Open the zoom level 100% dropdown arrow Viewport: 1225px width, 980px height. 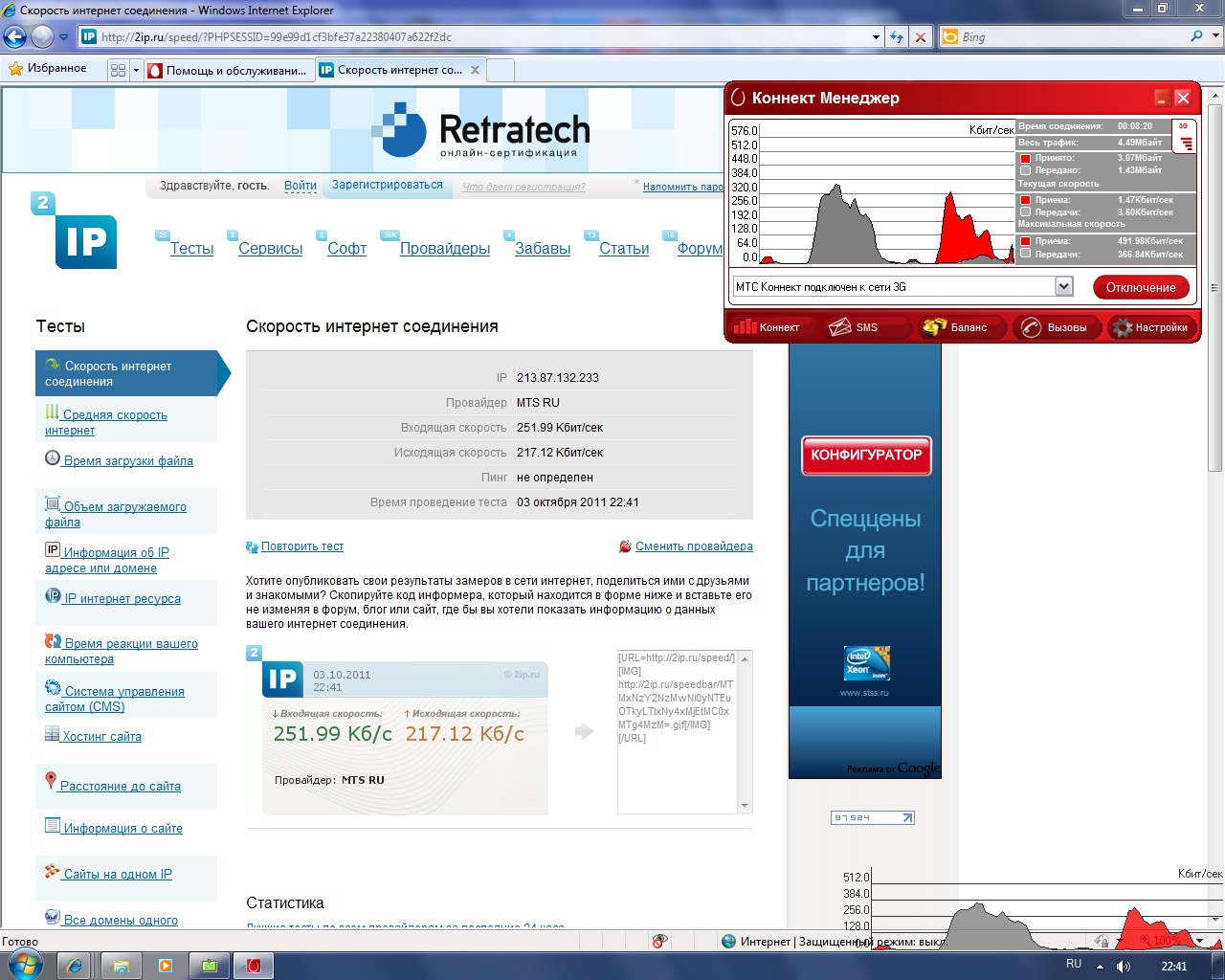(1200, 942)
